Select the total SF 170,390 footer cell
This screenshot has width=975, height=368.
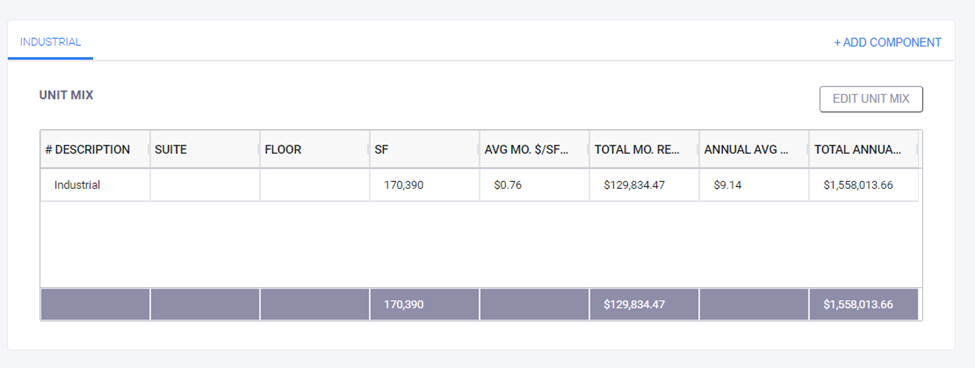[425, 305]
